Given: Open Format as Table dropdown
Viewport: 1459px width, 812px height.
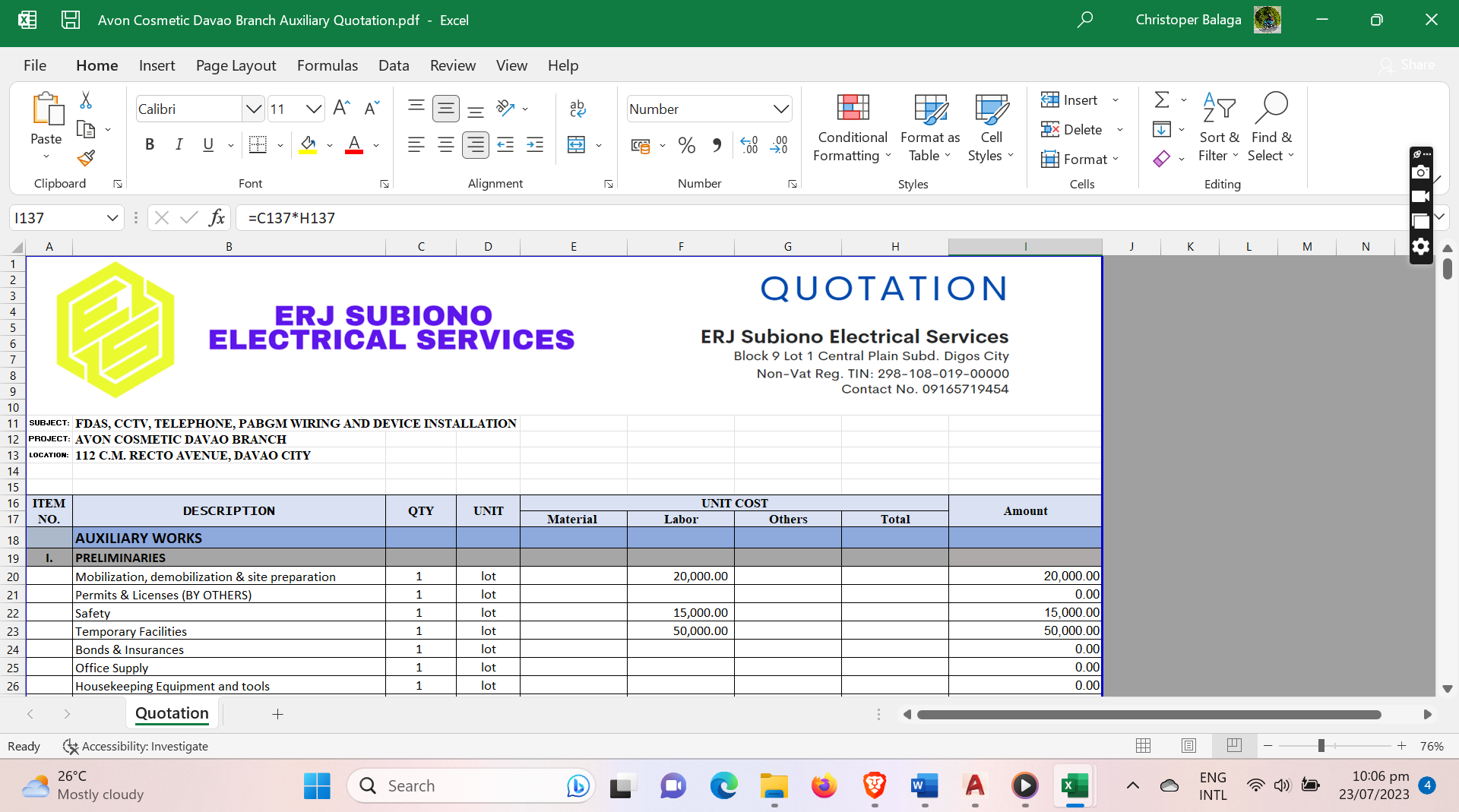Looking at the screenshot, I should [930, 128].
